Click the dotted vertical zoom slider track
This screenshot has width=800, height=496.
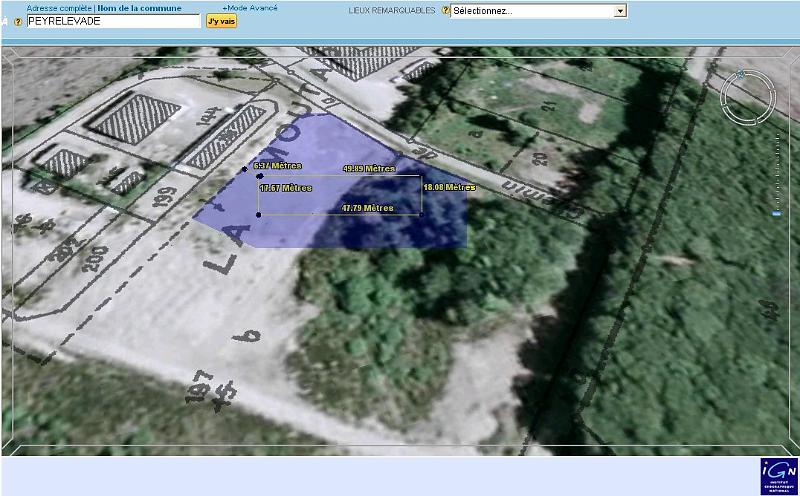coord(777,171)
